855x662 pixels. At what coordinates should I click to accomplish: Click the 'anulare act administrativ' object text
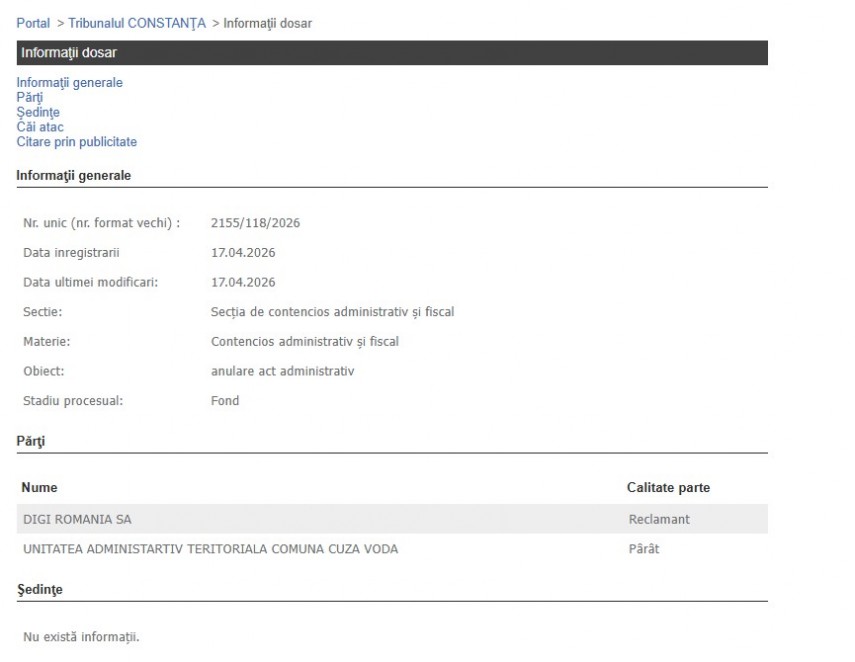(x=283, y=371)
